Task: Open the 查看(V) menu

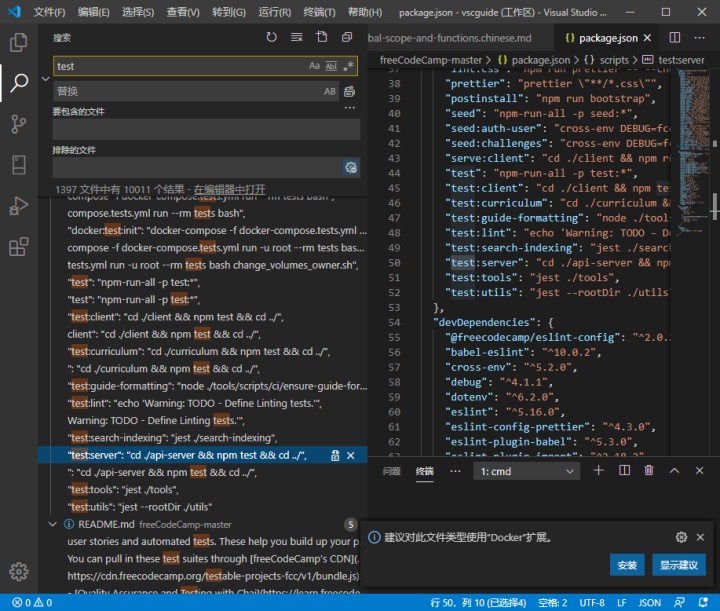Action: coord(183,12)
